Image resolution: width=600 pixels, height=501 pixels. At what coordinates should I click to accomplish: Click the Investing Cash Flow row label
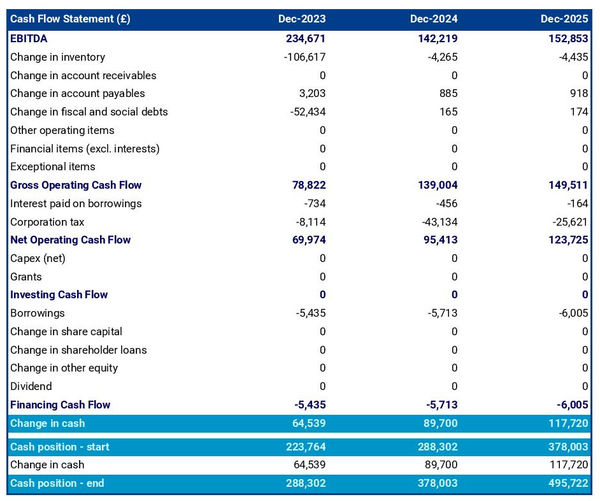(x=59, y=295)
